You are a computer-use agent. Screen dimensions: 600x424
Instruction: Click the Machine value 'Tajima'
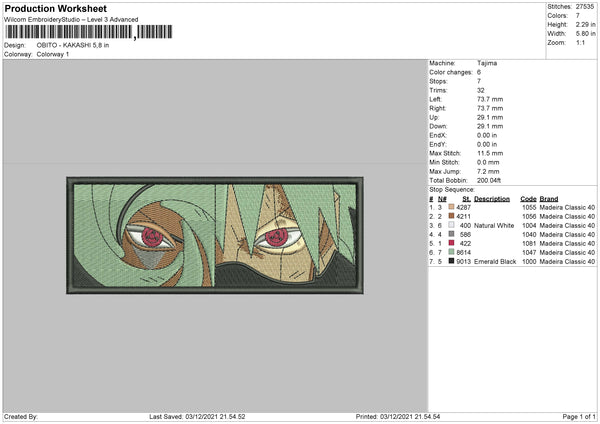(x=487, y=63)
